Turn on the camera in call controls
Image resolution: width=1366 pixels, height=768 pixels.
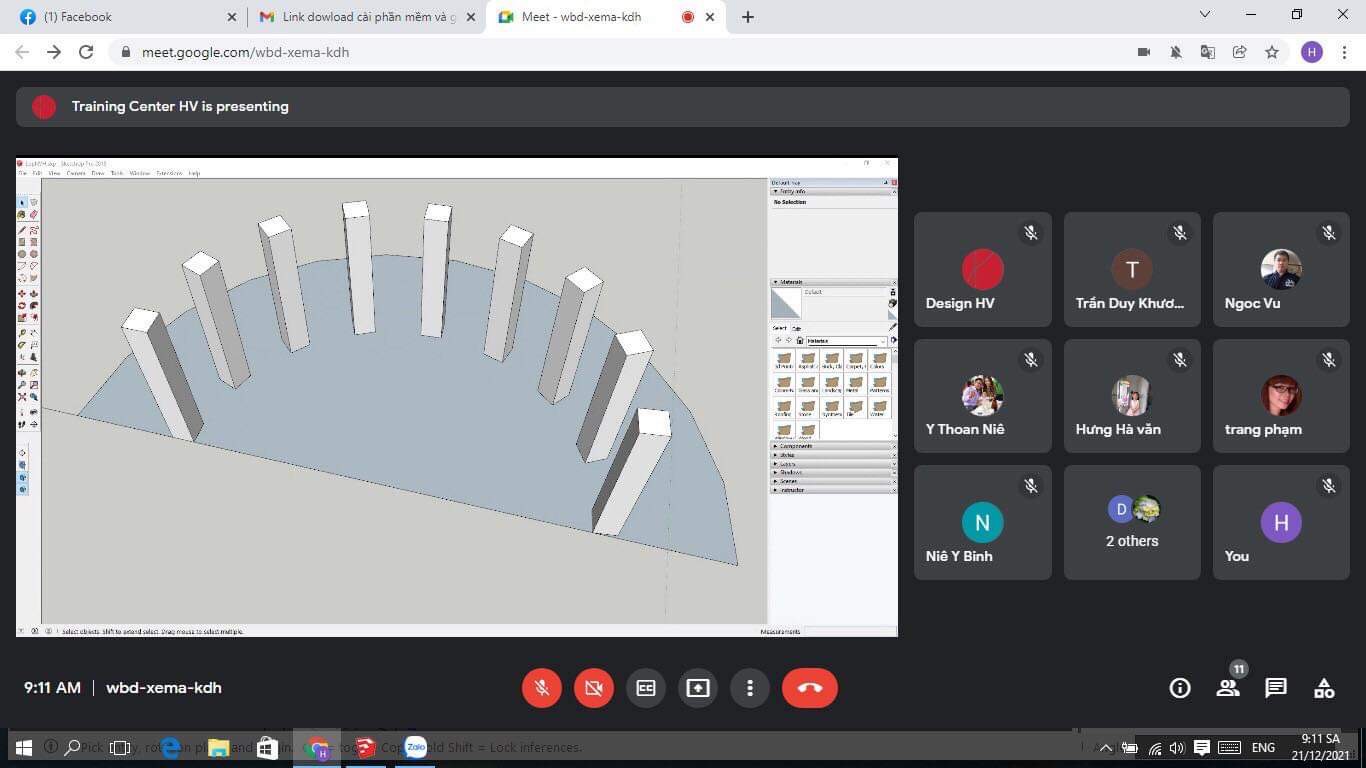[594, 688]
